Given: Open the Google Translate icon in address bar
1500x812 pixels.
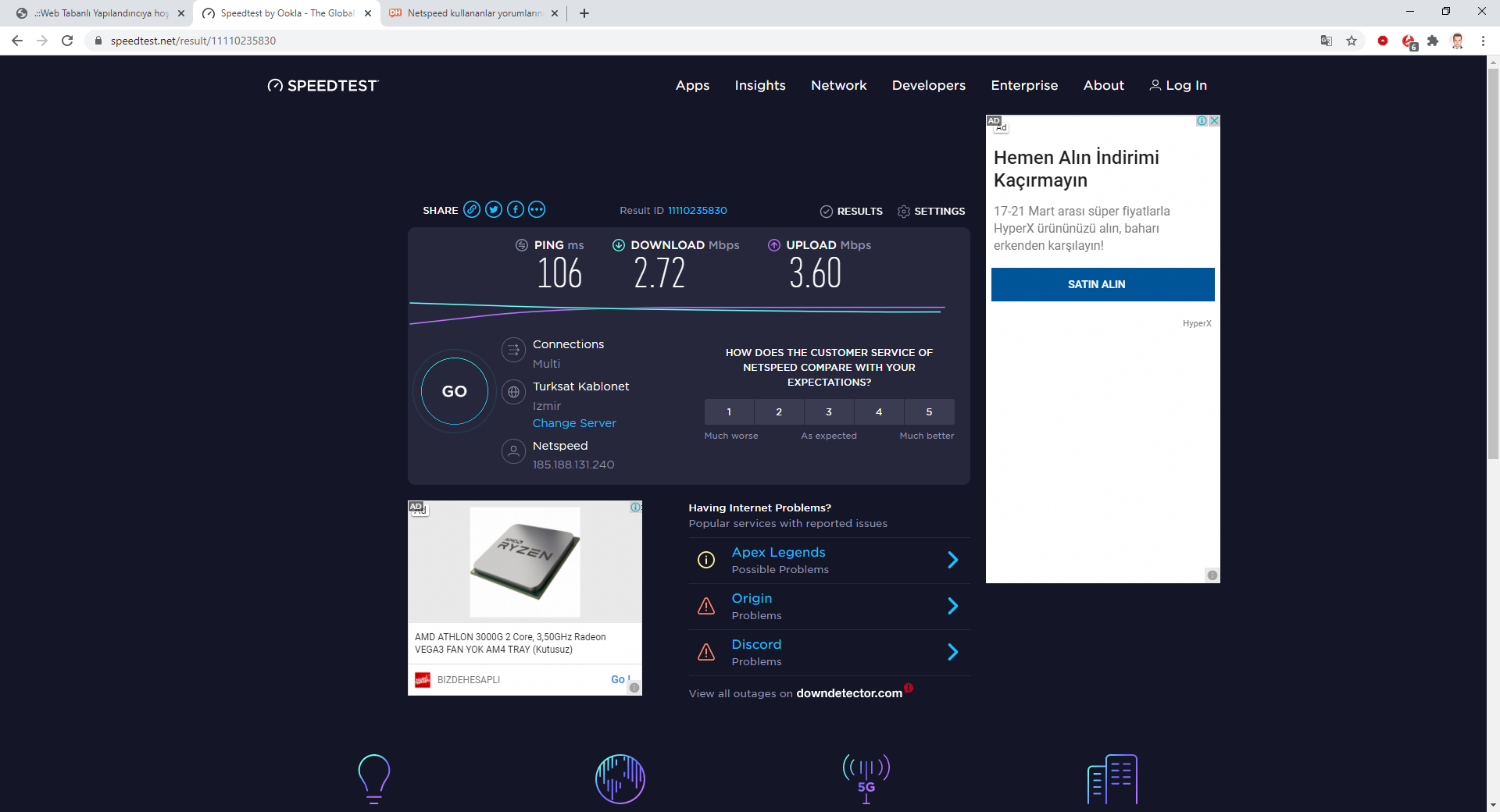Looking at the screenshot, I should [x=1327, y=41].
